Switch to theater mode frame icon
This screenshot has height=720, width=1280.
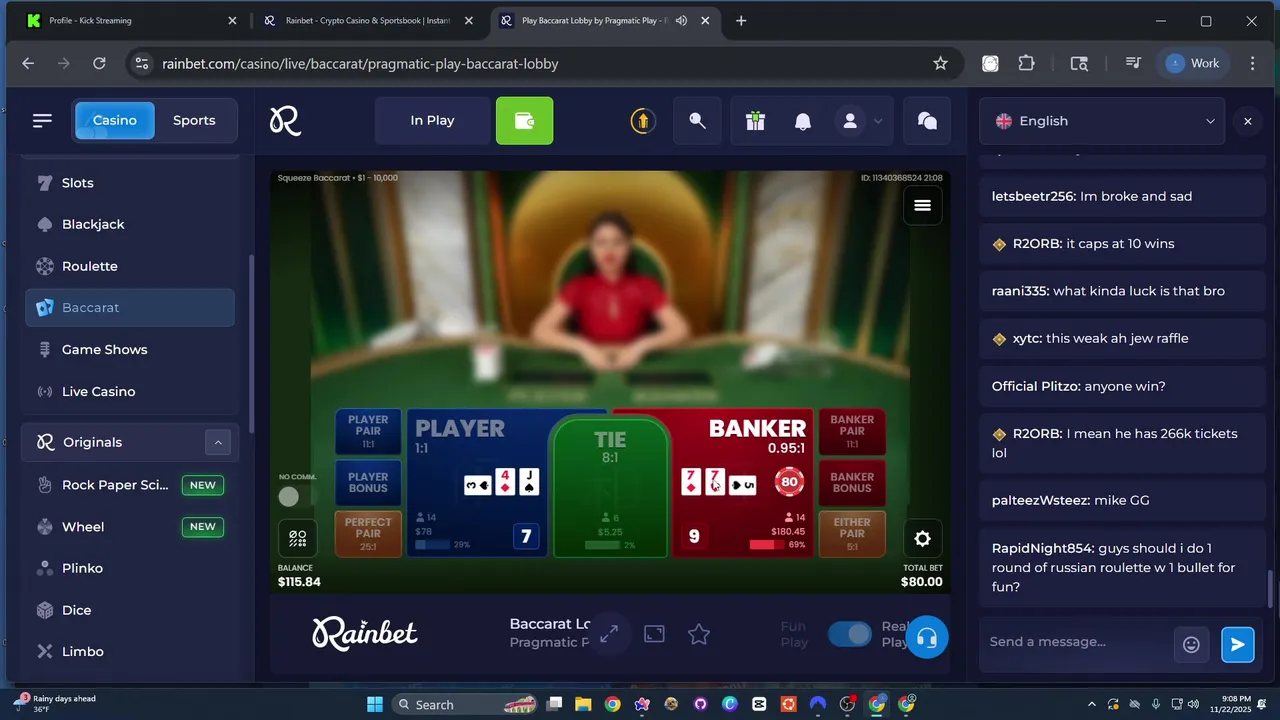click(654, 634)
